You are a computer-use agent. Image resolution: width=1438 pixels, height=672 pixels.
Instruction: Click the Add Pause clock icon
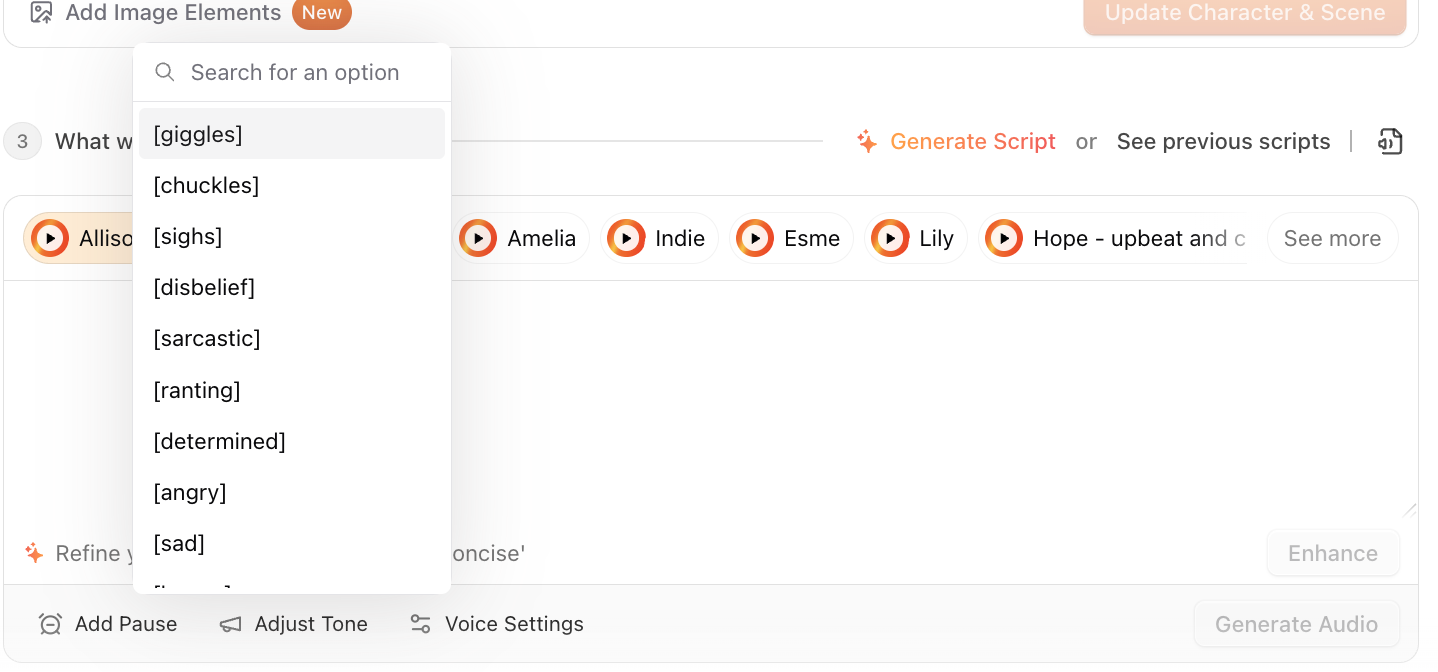point(50,624)
